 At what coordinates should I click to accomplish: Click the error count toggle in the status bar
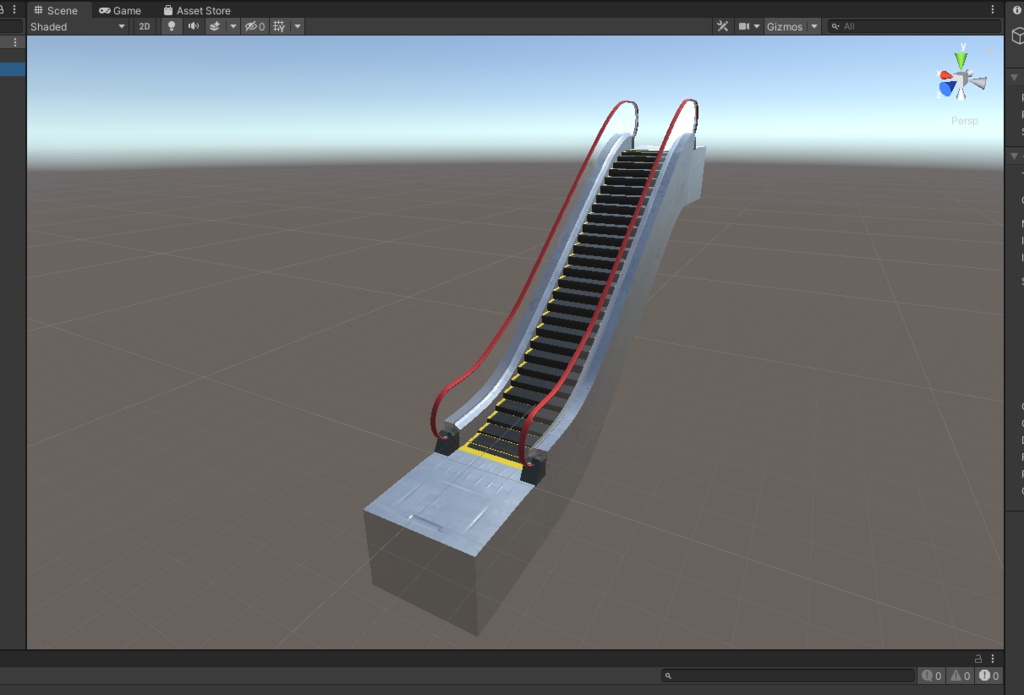[x=987, y=676]
